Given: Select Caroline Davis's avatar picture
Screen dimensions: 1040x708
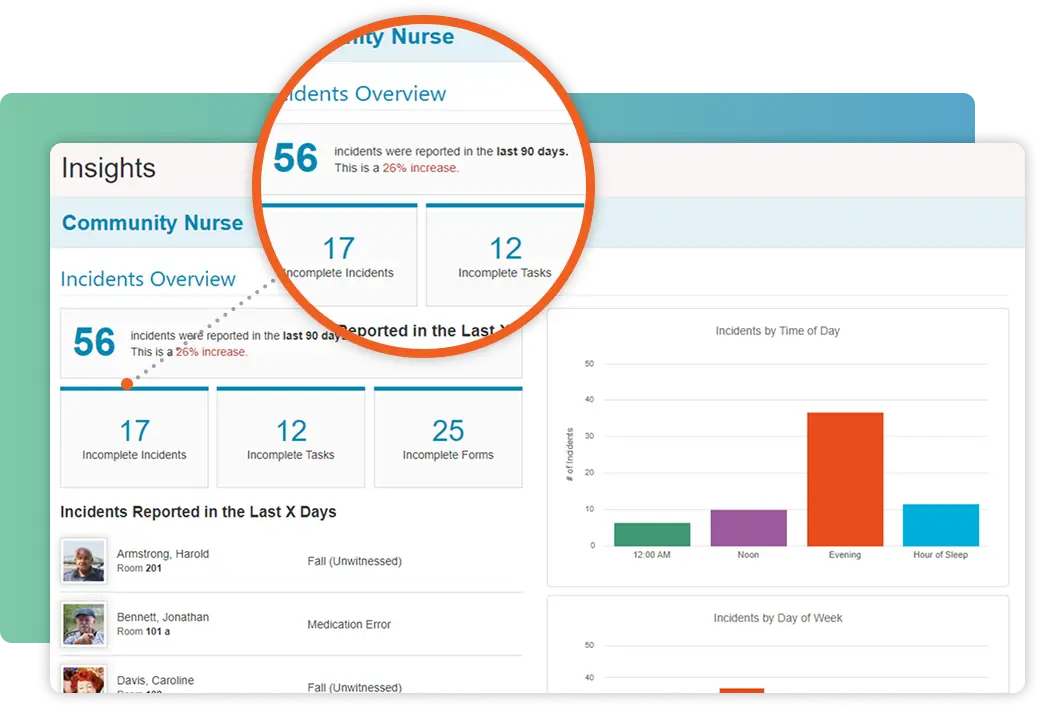Looking at the screenshot, I should click(x=83, y=680).
